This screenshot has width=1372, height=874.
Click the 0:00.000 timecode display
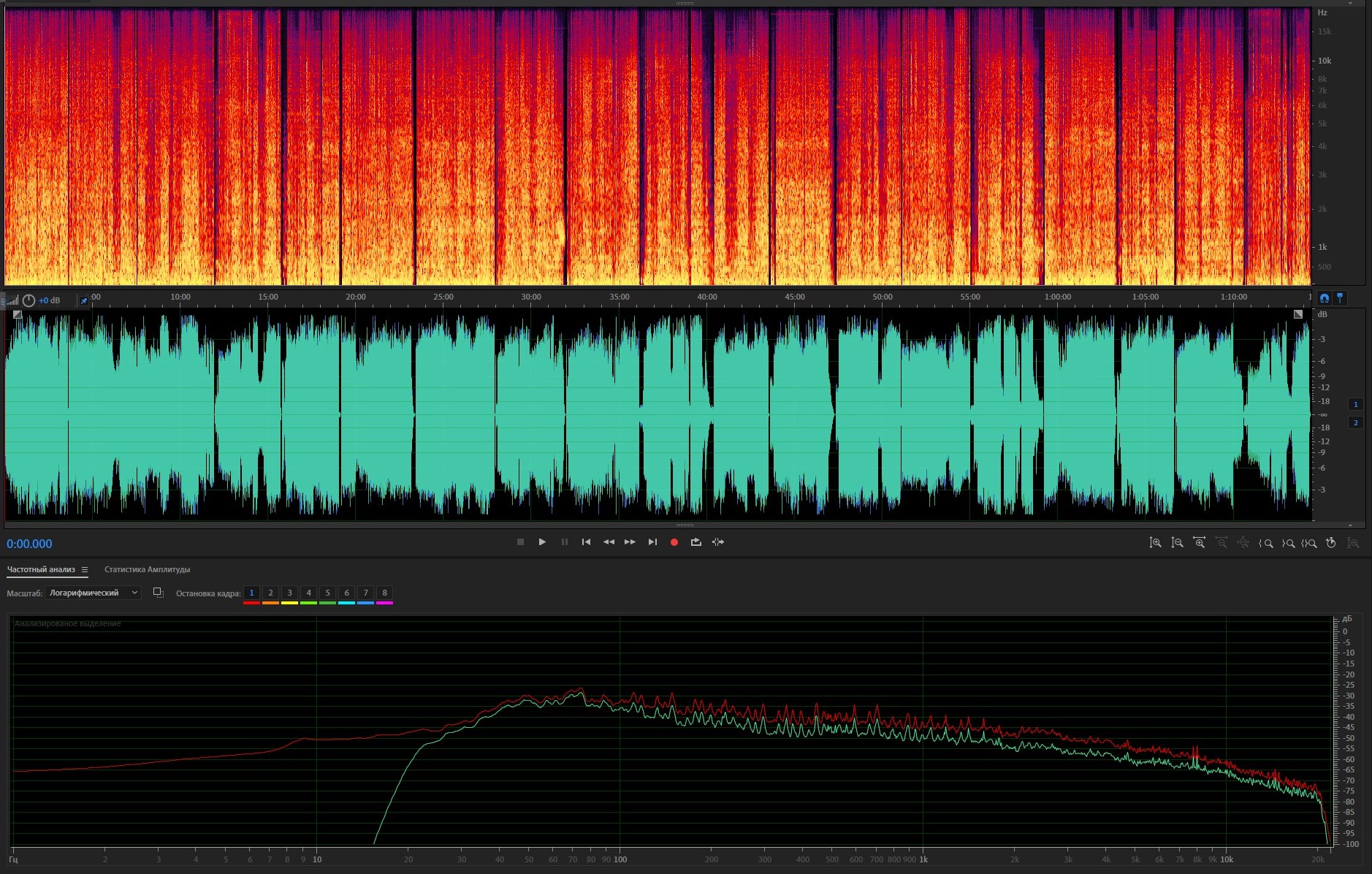pyautogui.click(x=29, y=544)
